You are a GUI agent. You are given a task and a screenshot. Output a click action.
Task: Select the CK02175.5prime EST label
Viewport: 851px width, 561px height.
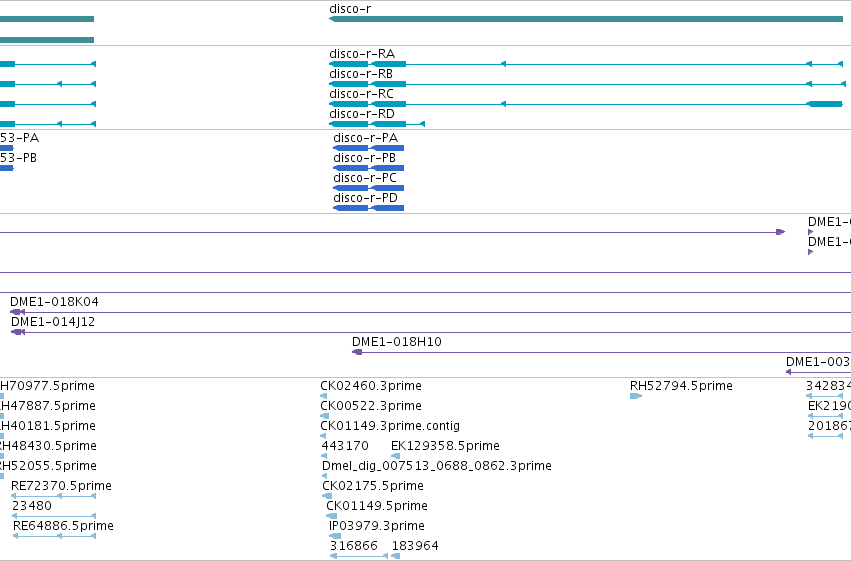coord(373,486)
